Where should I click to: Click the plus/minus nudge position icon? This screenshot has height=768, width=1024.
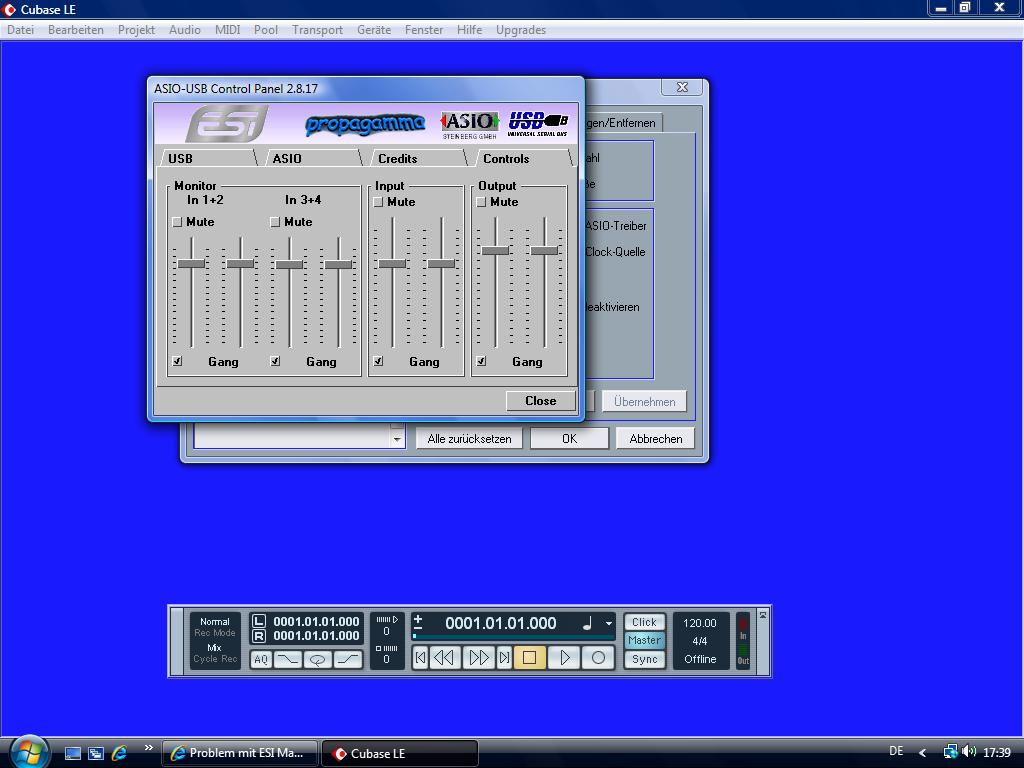pyautogui.click(x=418, y=622)
